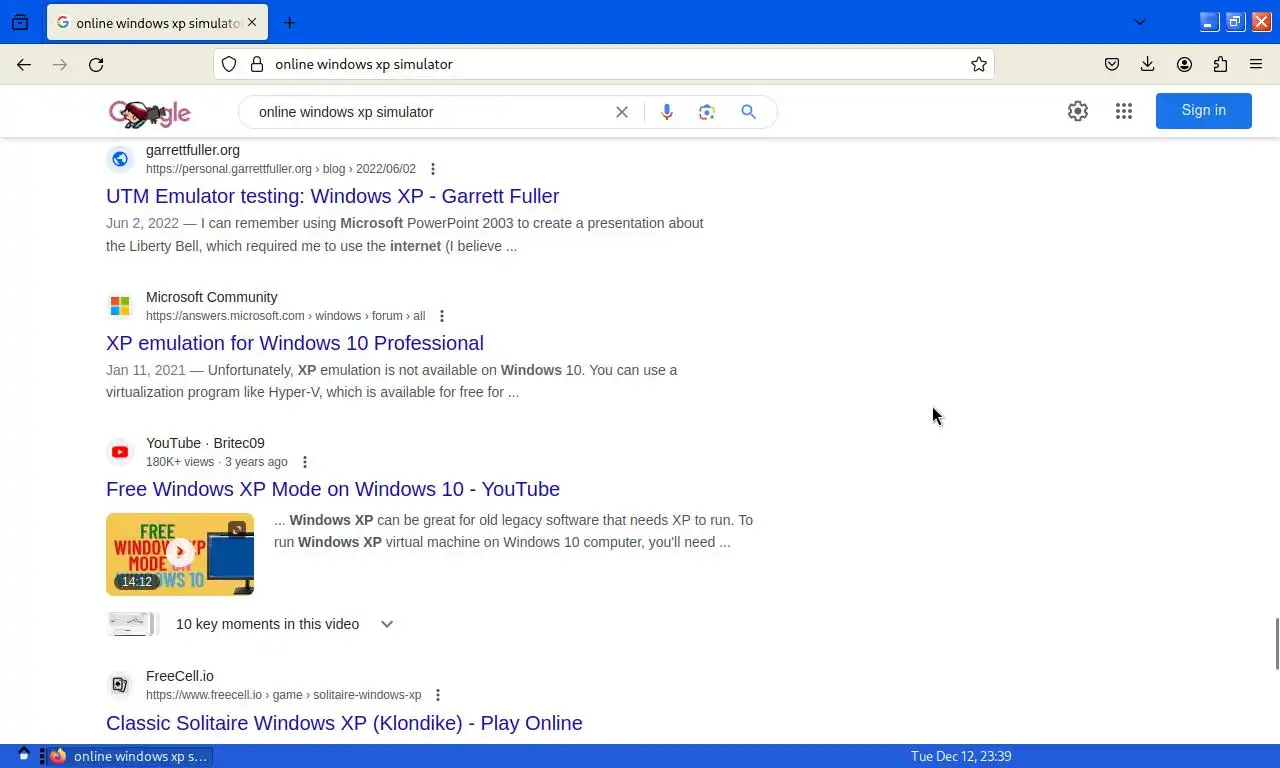The height and width of the screenshot is (768, 1280).
Task: Start voice search with microphone icon
Action: click(x=667, y=112)
